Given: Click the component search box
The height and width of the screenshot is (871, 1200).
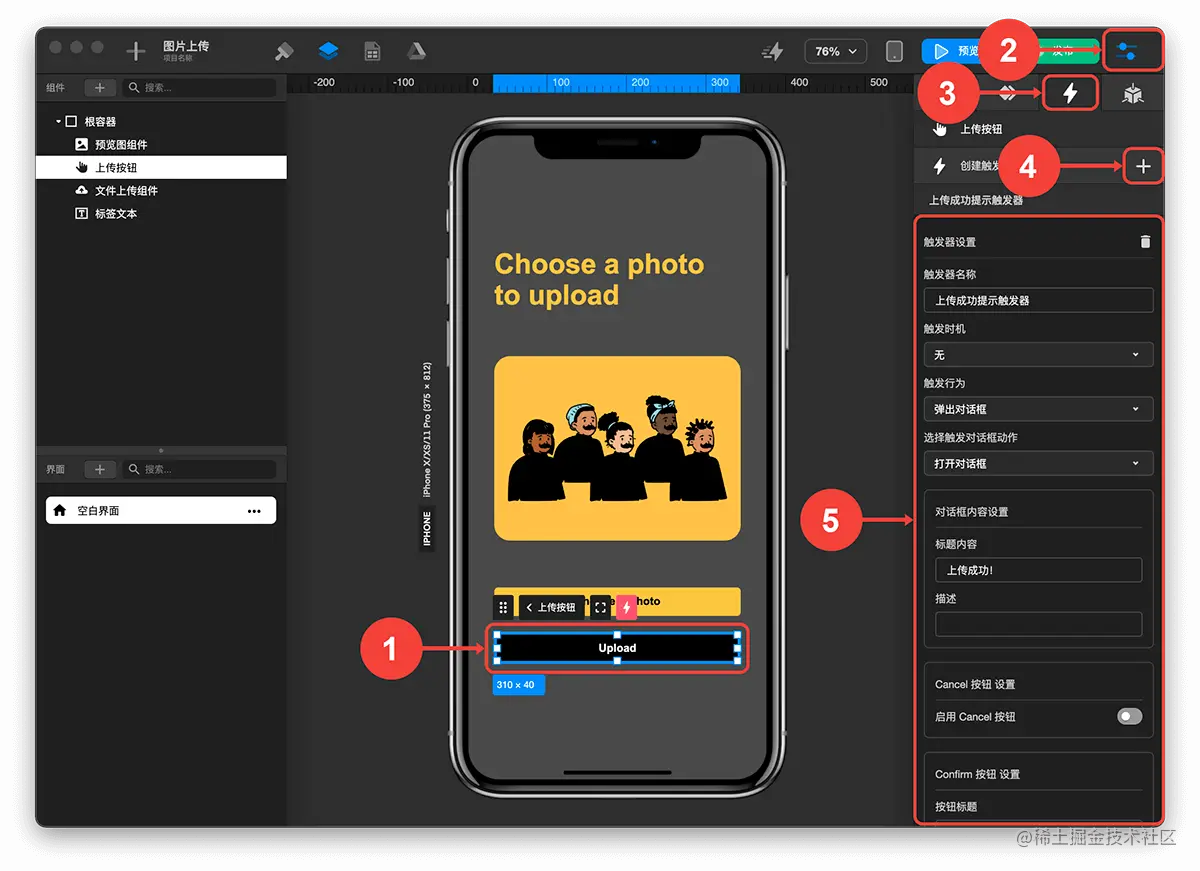Looking at the screenshot, I should [199, 88].
